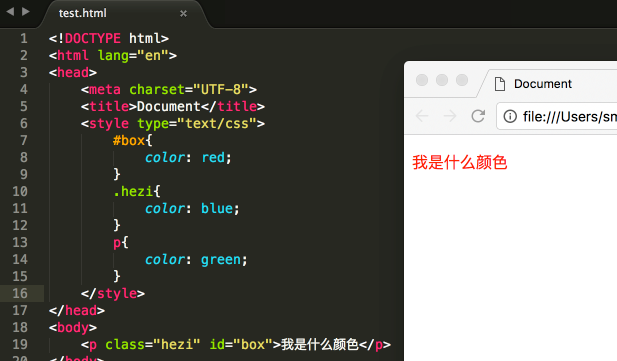Focus the file:///Users address bar
617x361 pixels.
(x=557, y=116)
